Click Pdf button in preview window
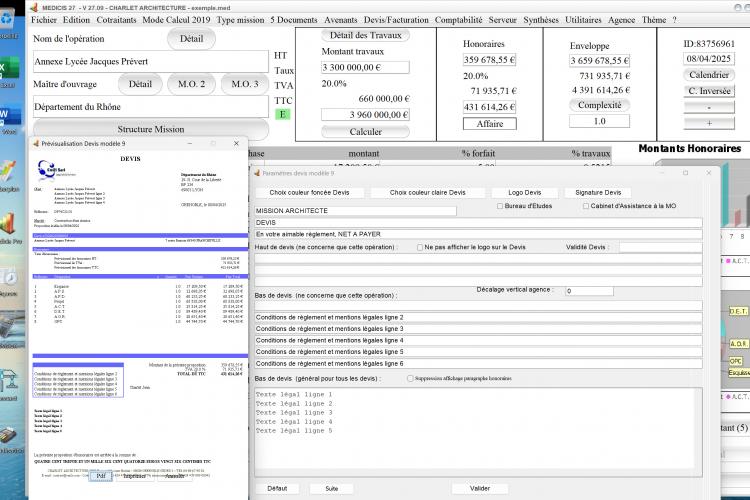The image size is (750, 500). (x=100, y=476)
